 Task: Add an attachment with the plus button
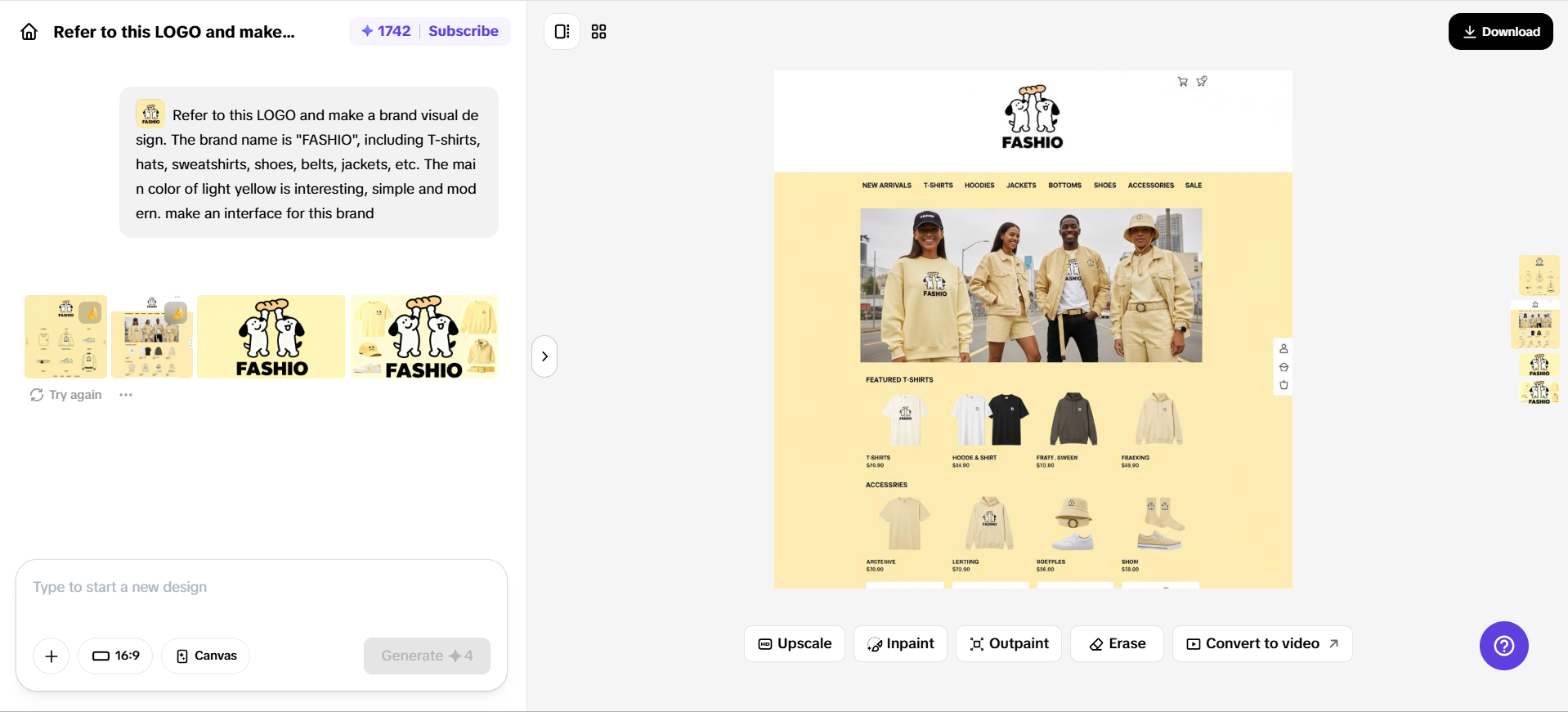coord(52,656)
